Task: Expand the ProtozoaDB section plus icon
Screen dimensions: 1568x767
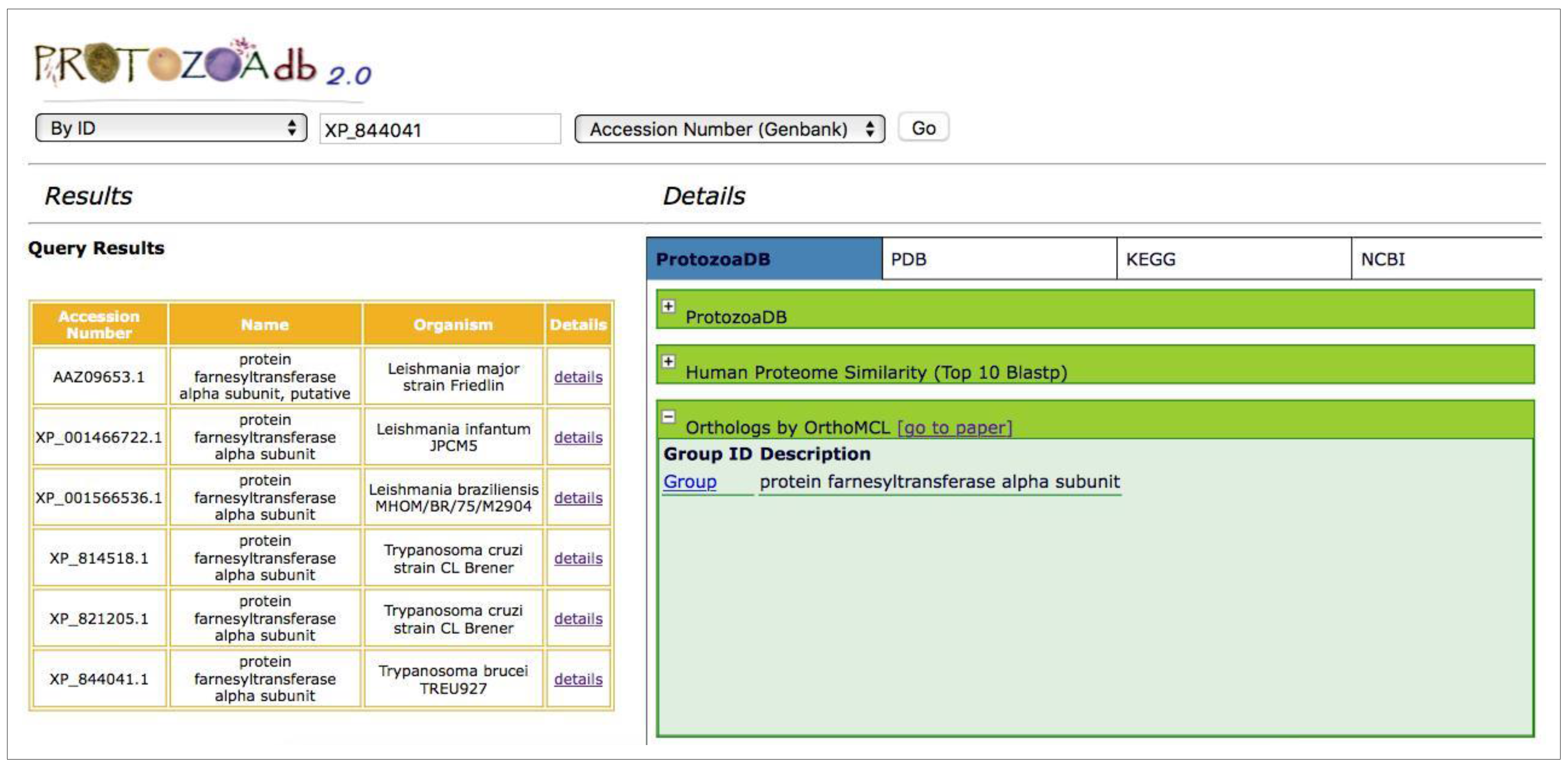Action: tap(668, 306)
